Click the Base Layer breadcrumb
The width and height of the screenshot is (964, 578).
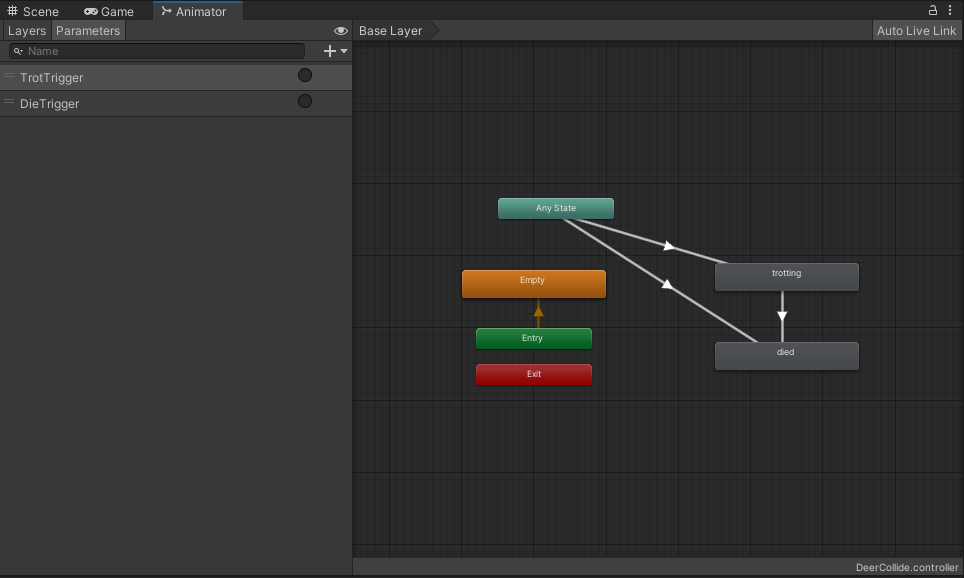390,31
